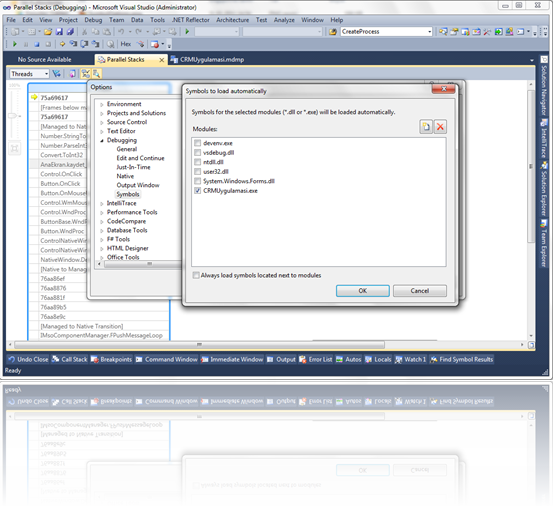Uncheck CRMUygulamasi.exe module checkbox
Image resolution: width=553 pixels, height=506 pixels.
pyautogui.click(x=198, y=190)
